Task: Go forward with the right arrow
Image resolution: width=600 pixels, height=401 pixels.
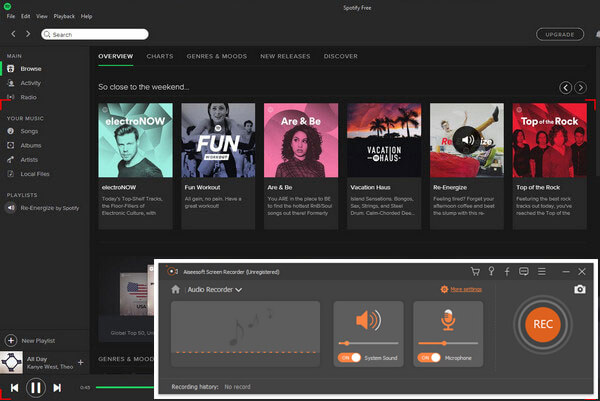Action: (28, 34)
